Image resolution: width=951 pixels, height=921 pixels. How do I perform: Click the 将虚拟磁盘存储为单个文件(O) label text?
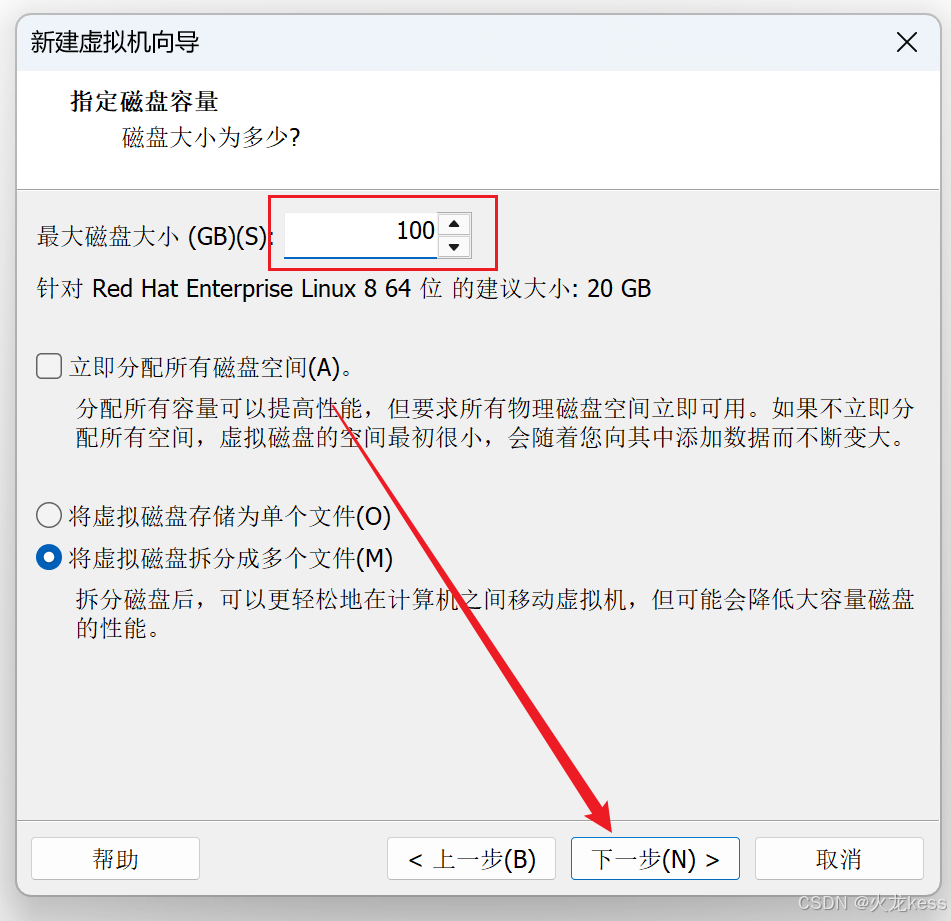230,516
